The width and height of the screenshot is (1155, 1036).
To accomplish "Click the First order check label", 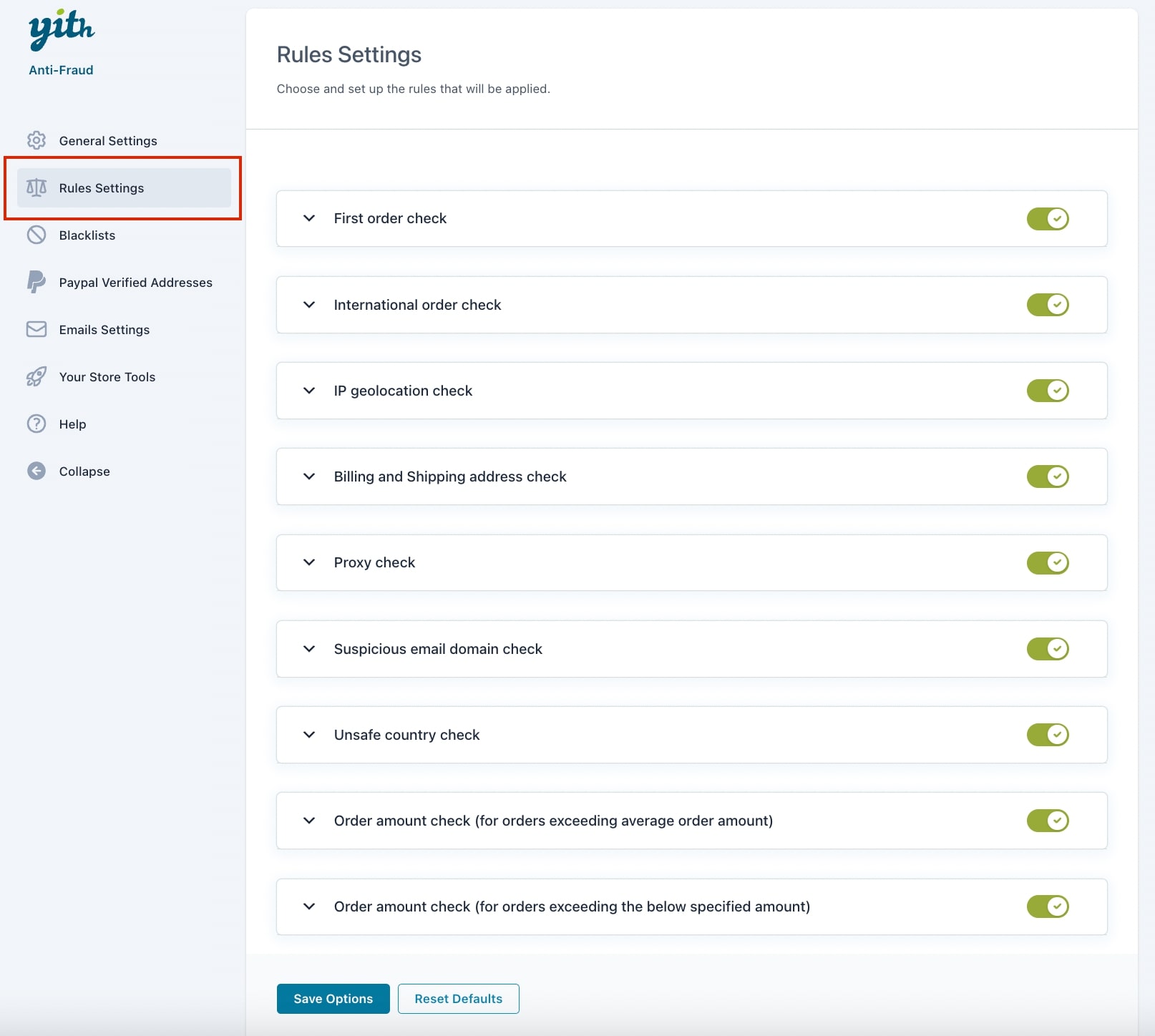I will click(x=390, y=218).
